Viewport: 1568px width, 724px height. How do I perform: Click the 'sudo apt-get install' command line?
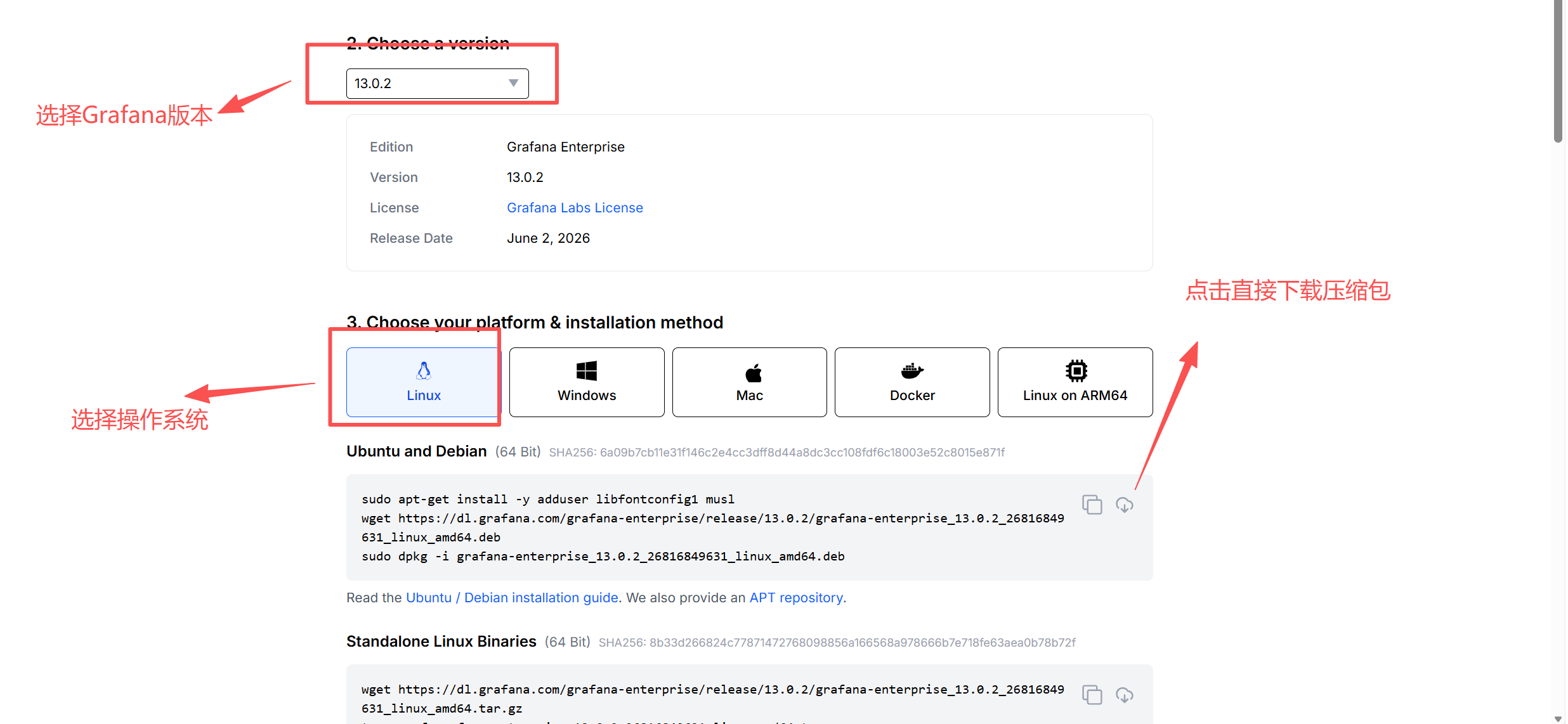pyautogui.click(x=548, y=500)
